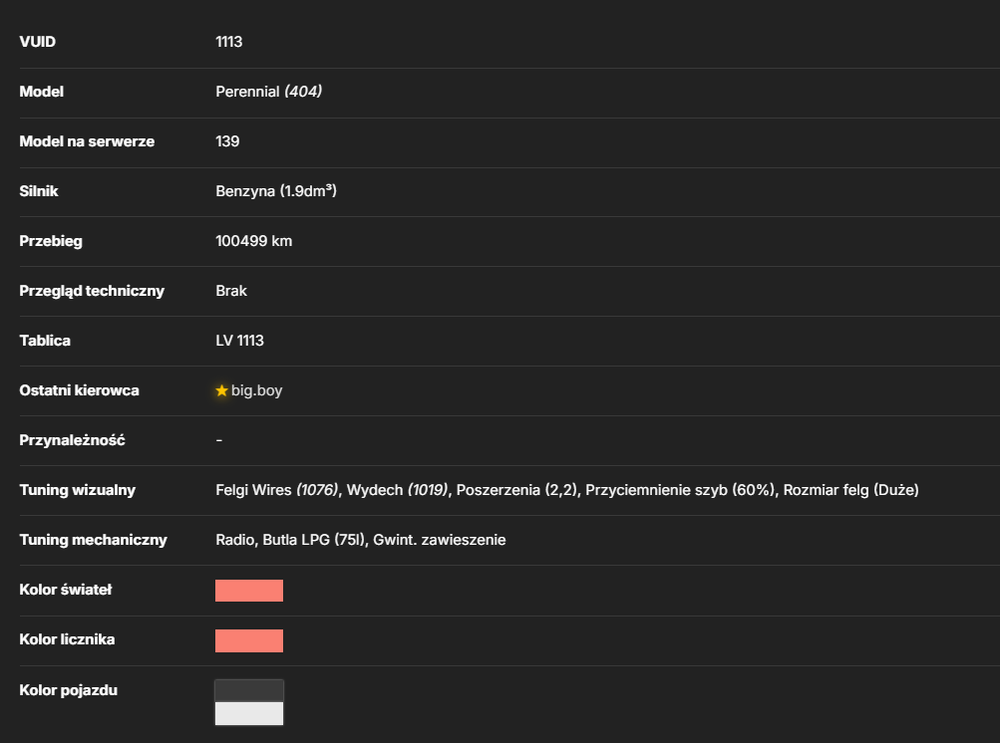This screenshot has height=743, width=1000.
Task: Click the Wydech (1019) tuning entry
Action: pyautogui.click(x=397, y=490)
